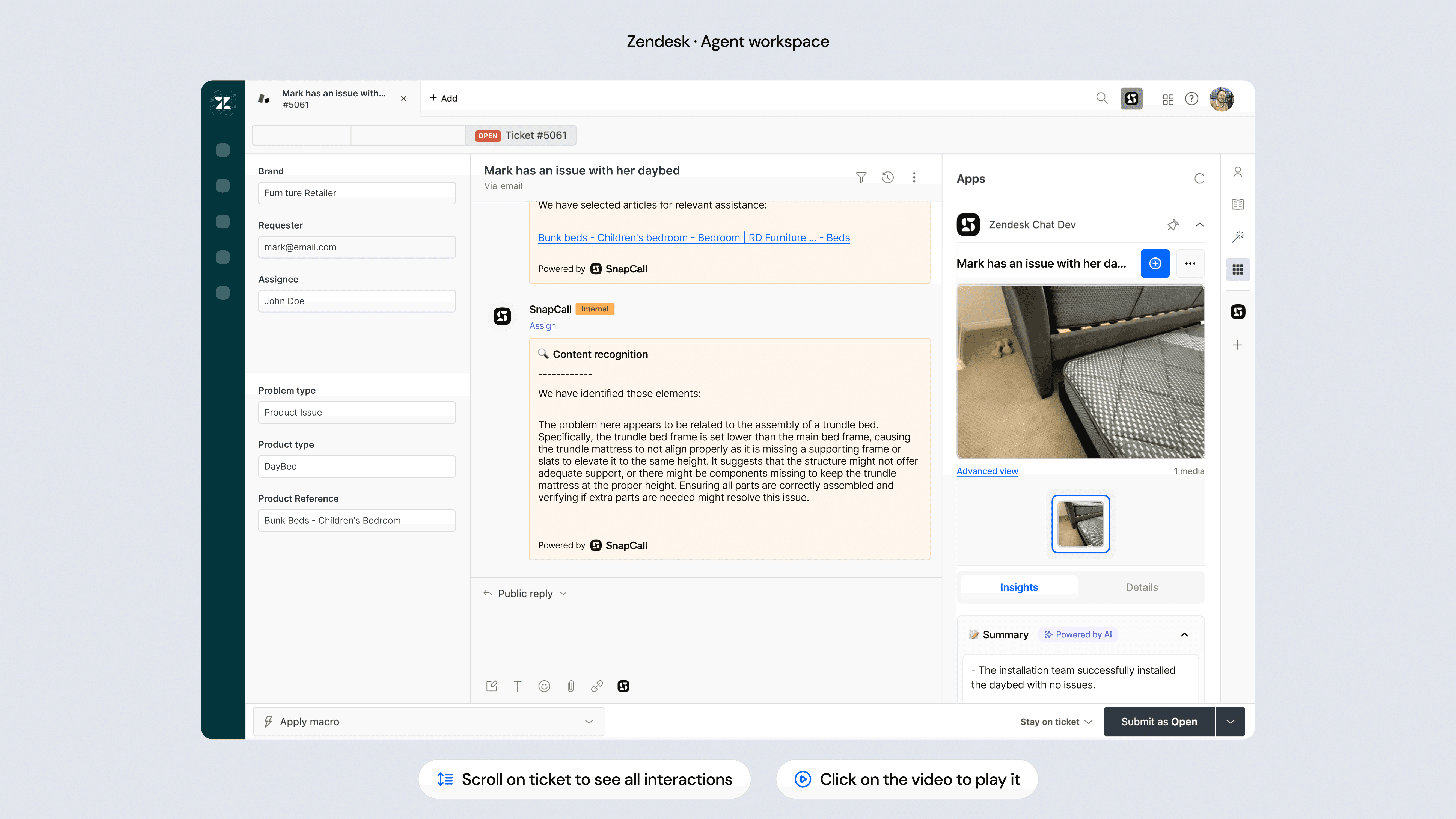Click the Submit as Open button
Image resolution: width=1456 pixels, height=819 pixels.
(1159, 722)
